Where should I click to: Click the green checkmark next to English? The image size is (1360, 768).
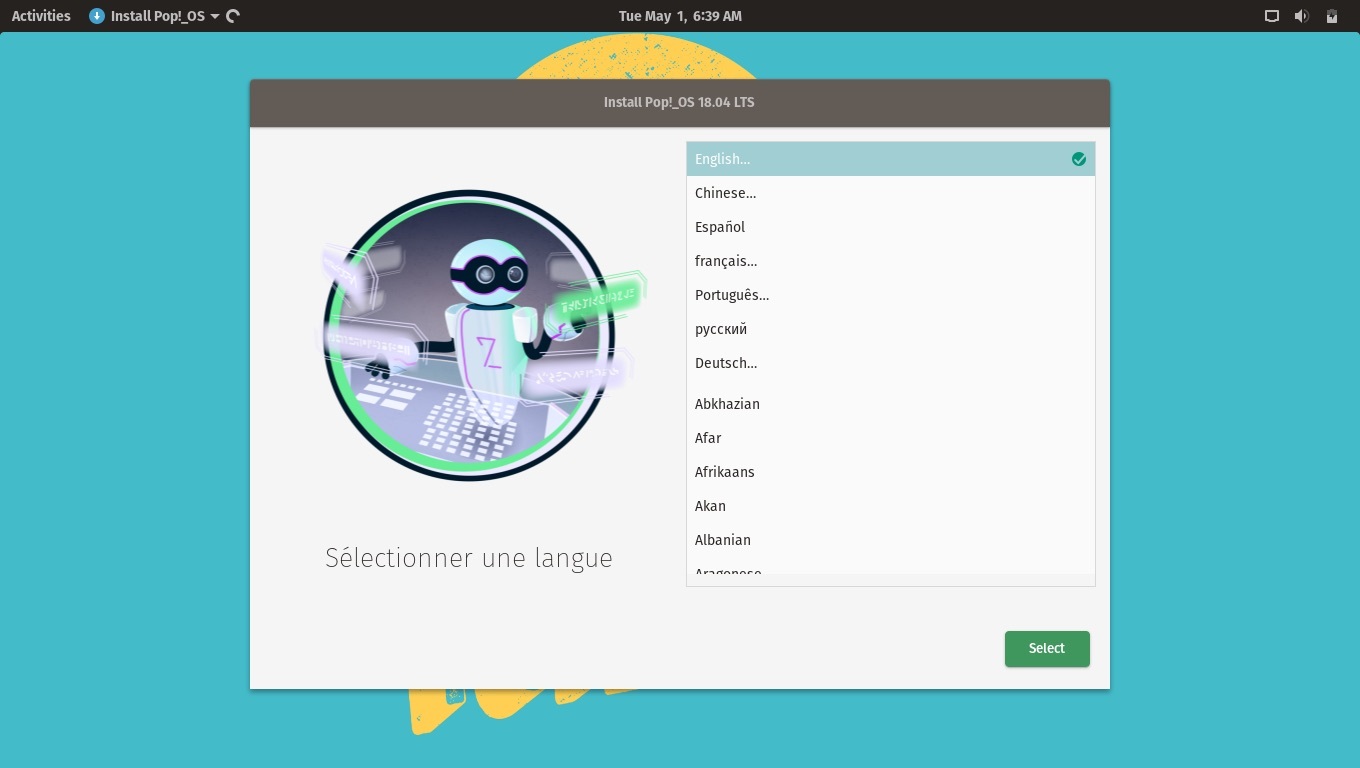[1078, 159]
